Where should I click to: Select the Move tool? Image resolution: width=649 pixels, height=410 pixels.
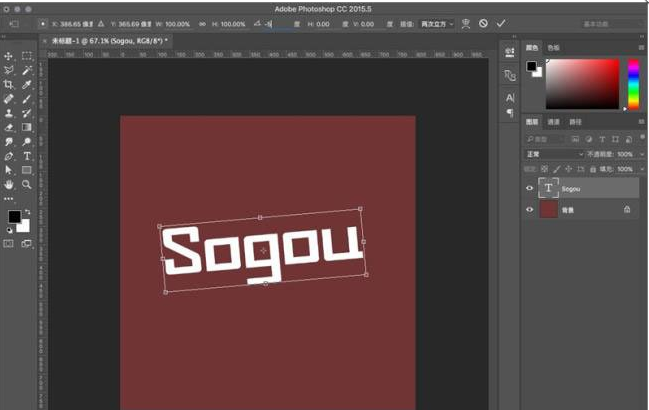(x=10, y=57)
